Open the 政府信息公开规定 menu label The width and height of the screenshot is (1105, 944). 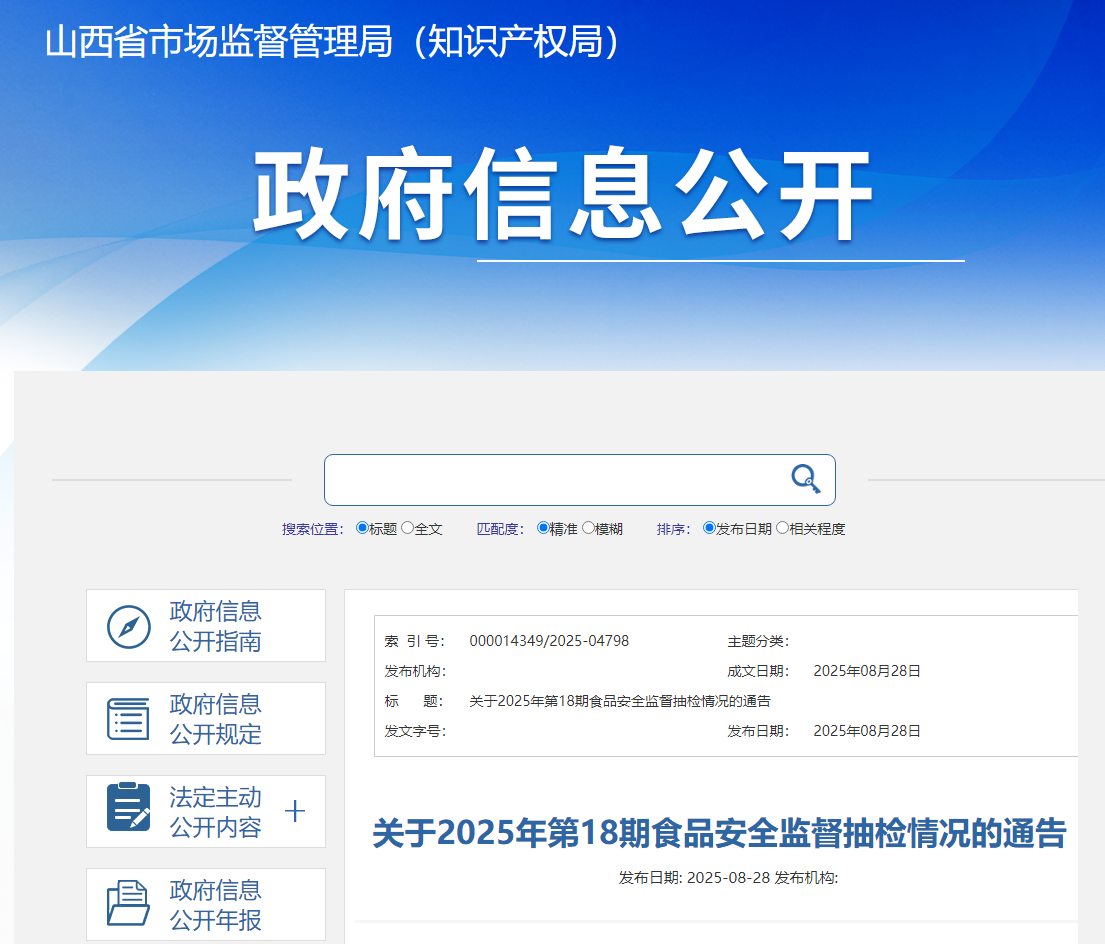coord(215,719)
